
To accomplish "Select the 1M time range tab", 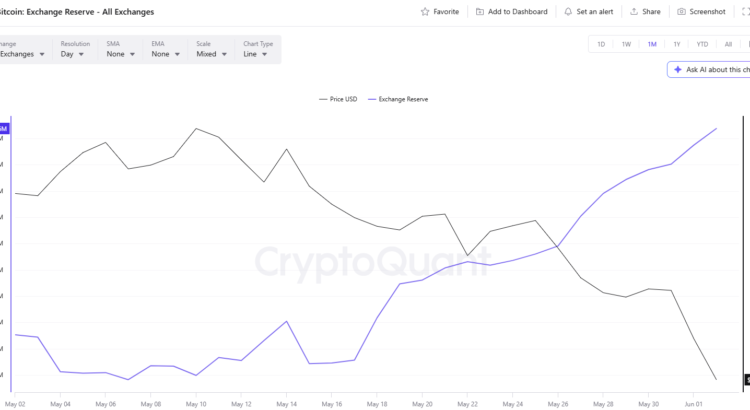I will [x=652, y=44].
